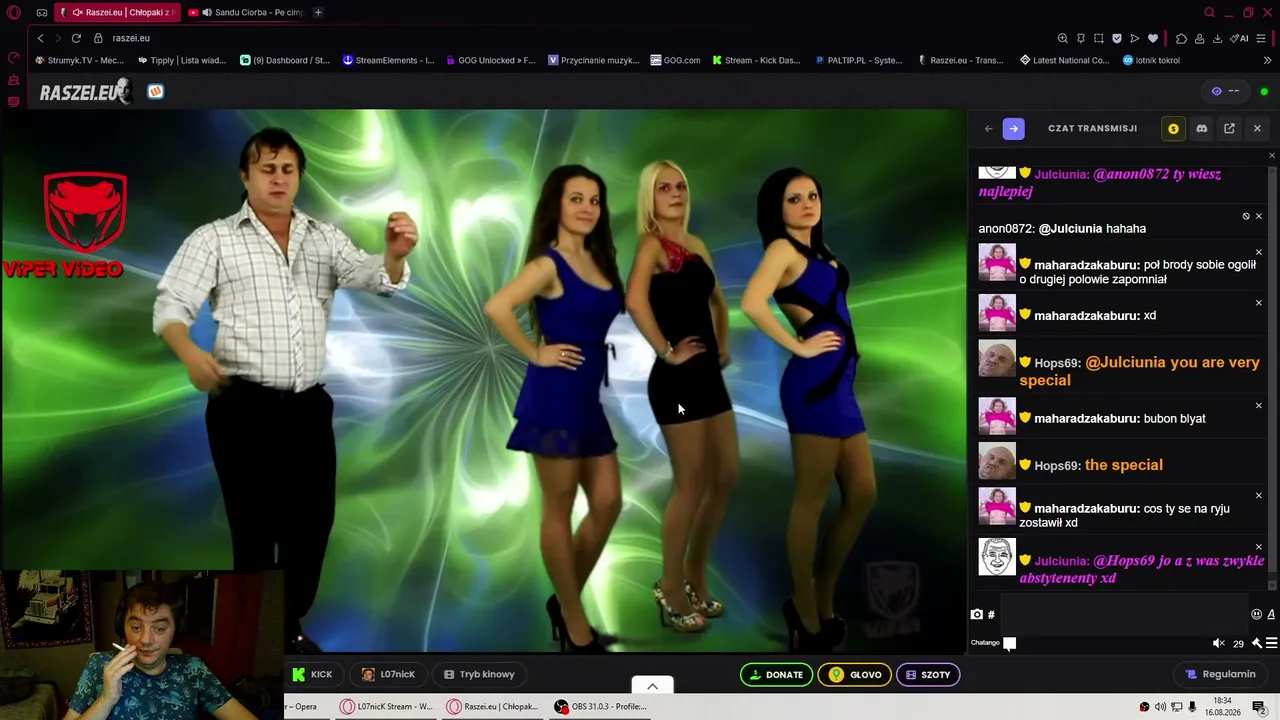This screenshot has width=1280, height=720.
Task: Reload the raszei.eu page
Action: tap(76, 38)
